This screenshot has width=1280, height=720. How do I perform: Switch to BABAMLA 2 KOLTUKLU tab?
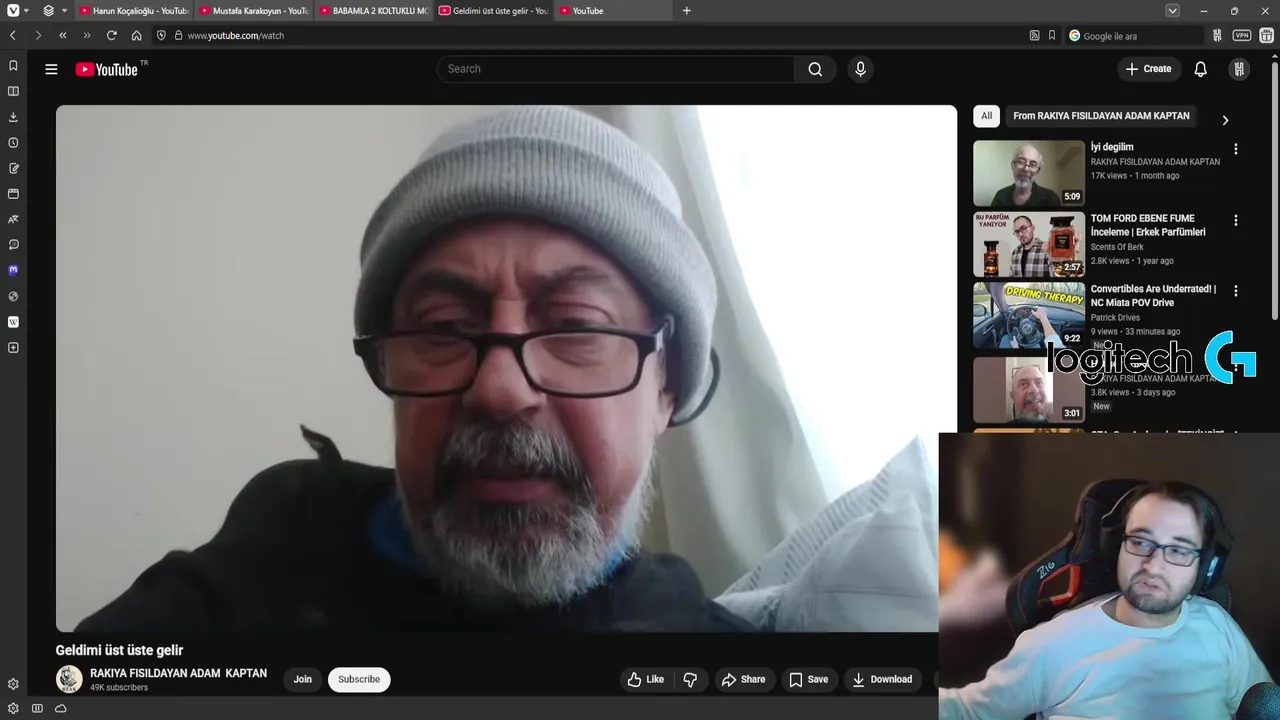point(373,11)
